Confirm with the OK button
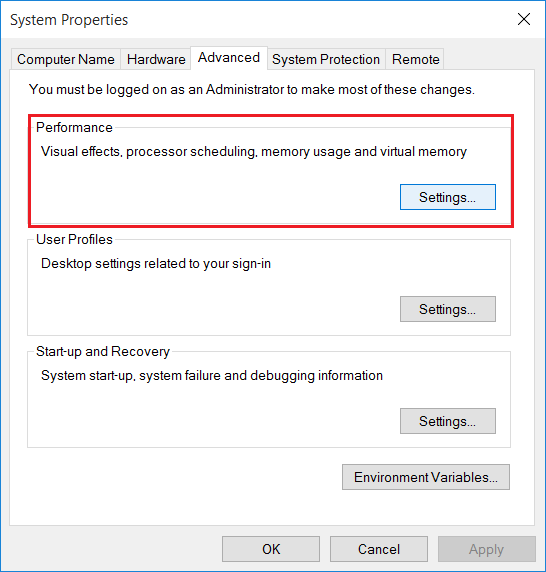Image resolution: width=546 pixels, height=572 pixels. click(271, 549)
